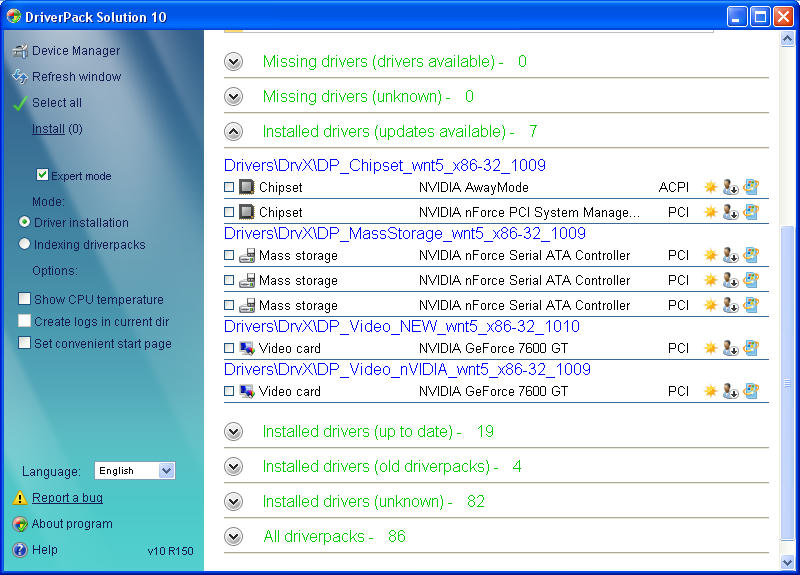Expand Installed drivers (old driverpacks) arrow
This screenshot has width=800, height=575.
[x=234, y=466]
